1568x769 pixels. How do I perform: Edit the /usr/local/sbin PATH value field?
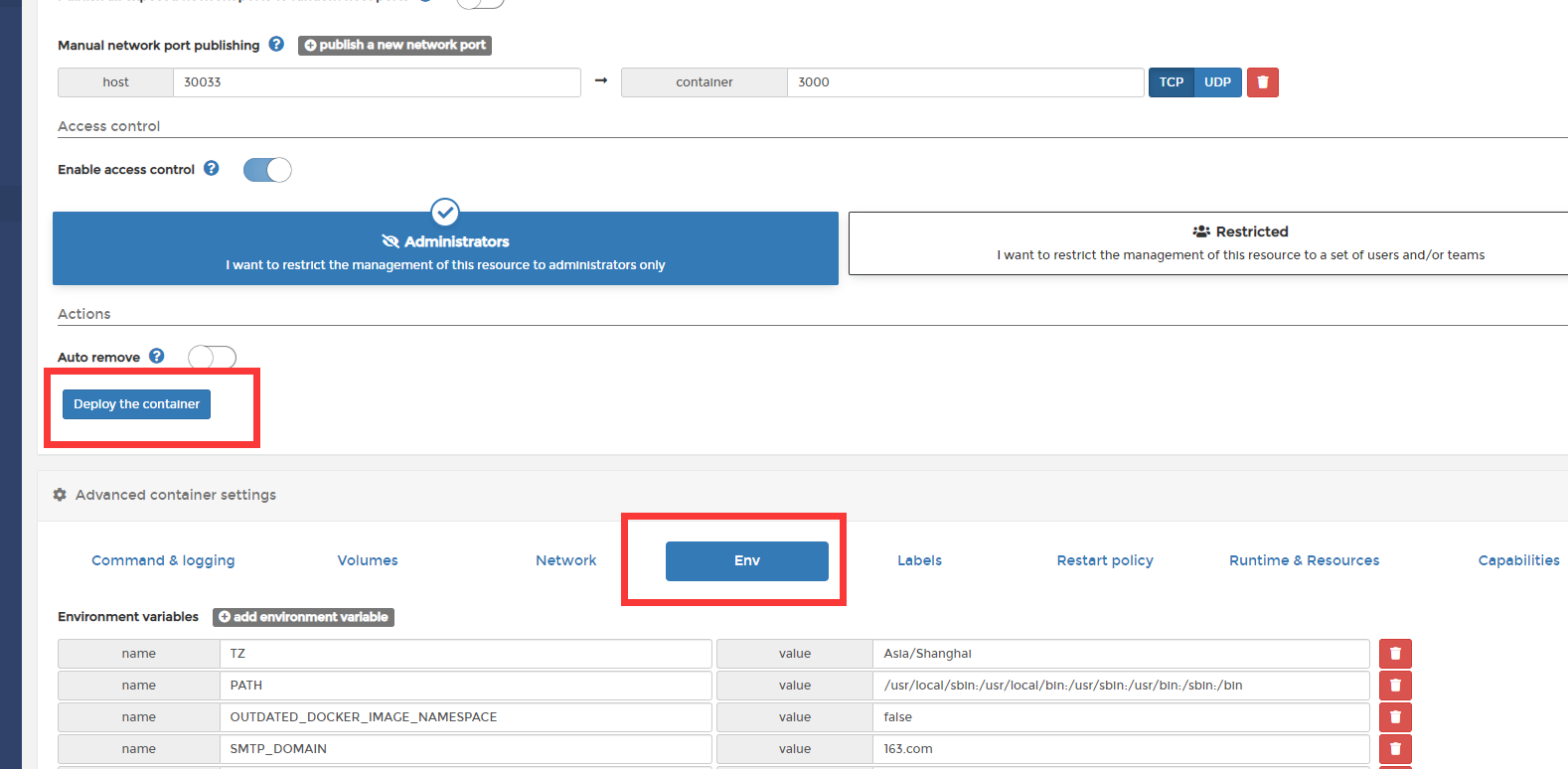tap(1121, 686)
